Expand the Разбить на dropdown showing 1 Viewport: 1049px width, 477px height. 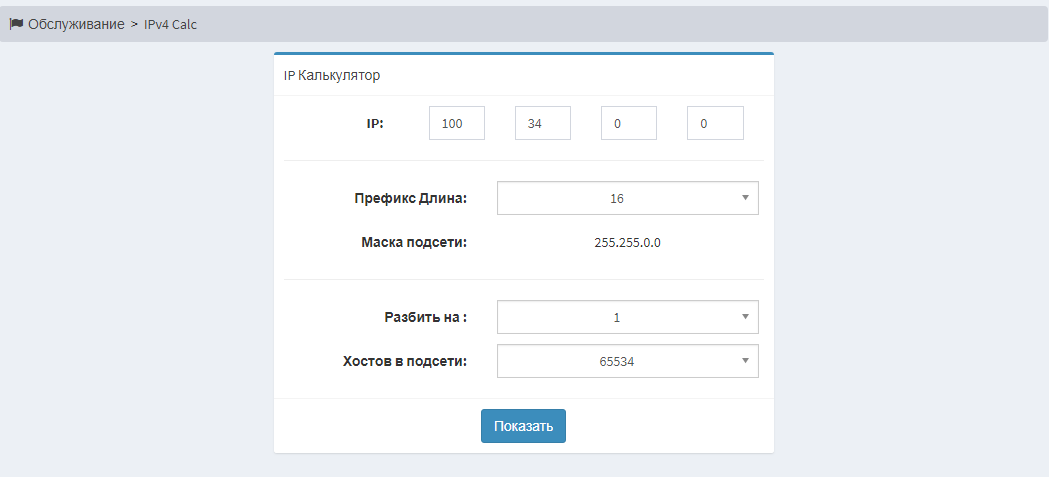click(x=617, y=317)
